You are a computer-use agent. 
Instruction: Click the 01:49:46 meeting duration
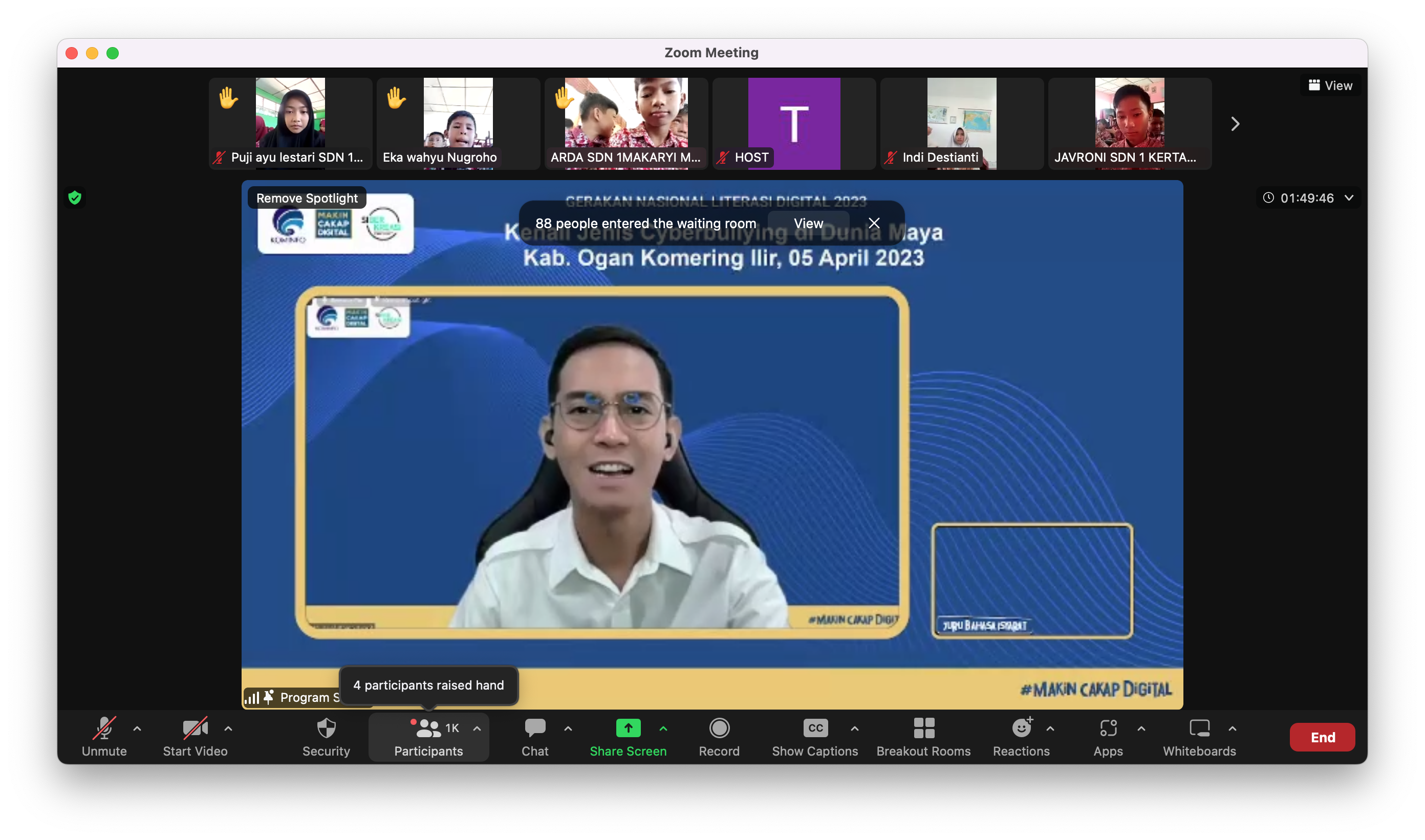[1307, 198]
